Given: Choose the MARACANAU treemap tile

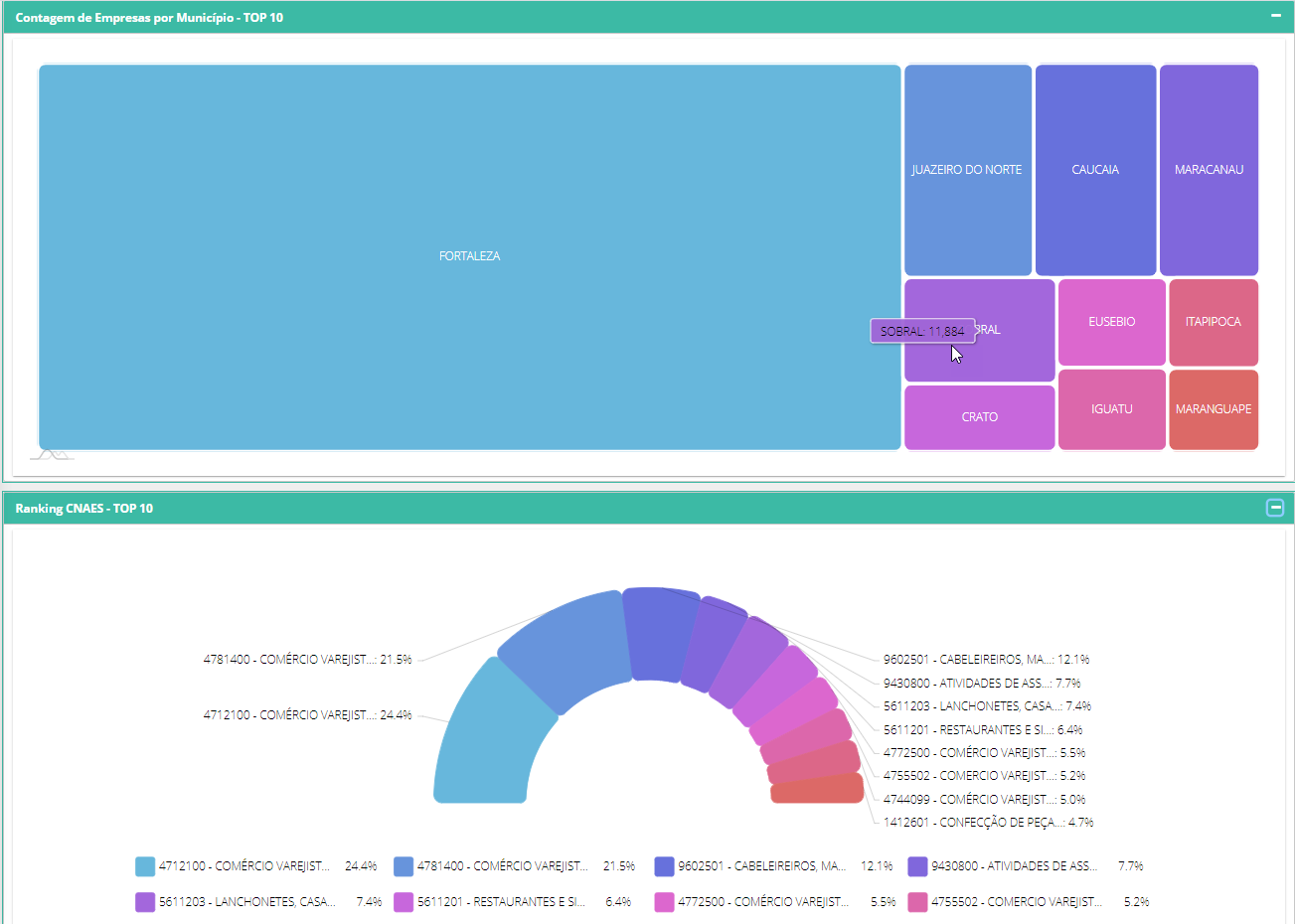Looking at the screenshot, I should click(x=1209, y=170).
